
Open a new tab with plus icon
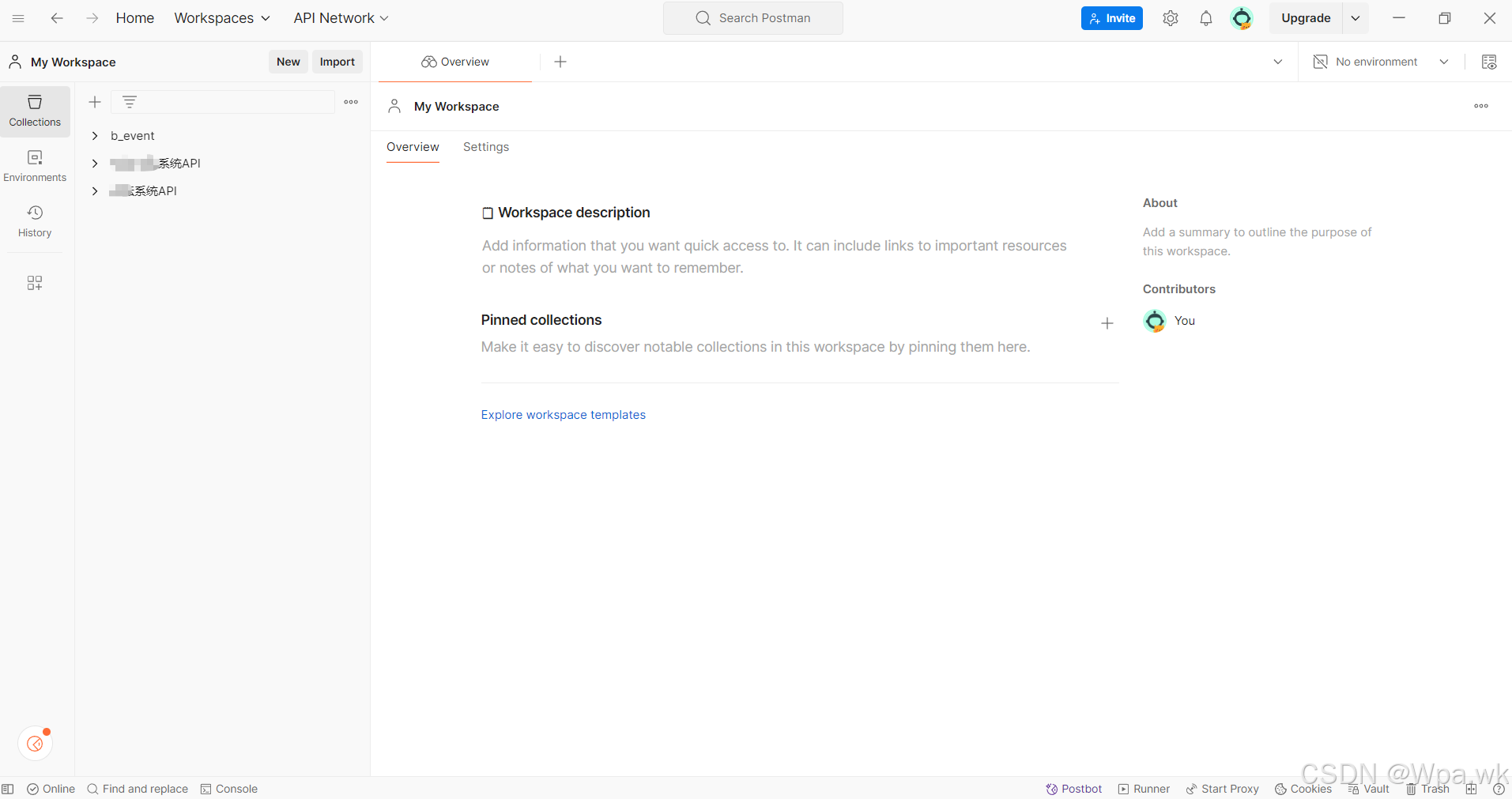[x=560, y=62]
